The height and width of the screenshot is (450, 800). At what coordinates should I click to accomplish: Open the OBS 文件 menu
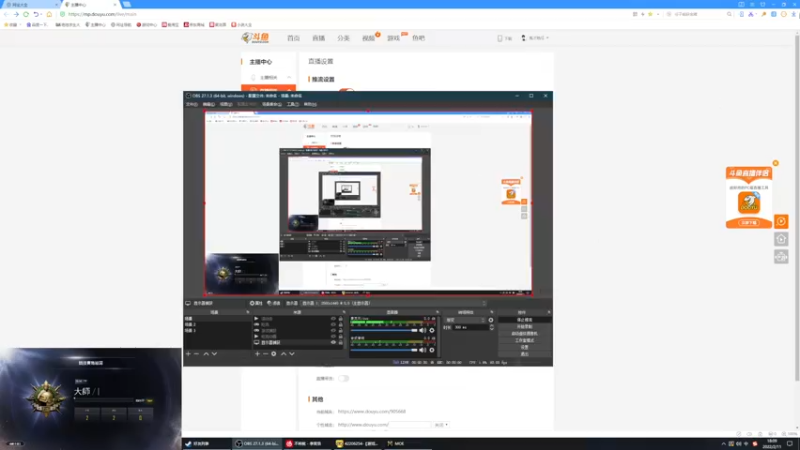(x=191, y=104)
